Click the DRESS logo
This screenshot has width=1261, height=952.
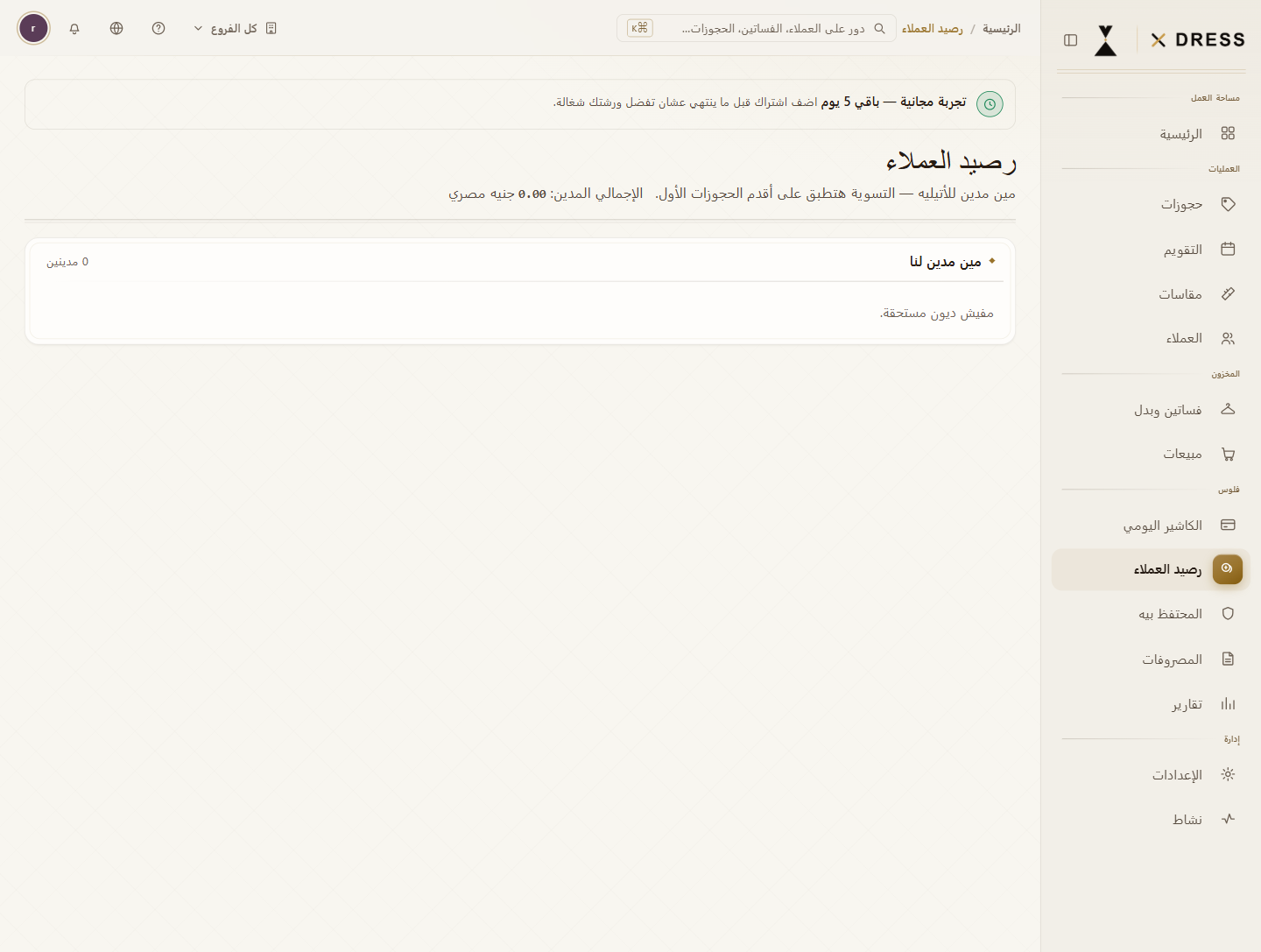coord(1197,40)
